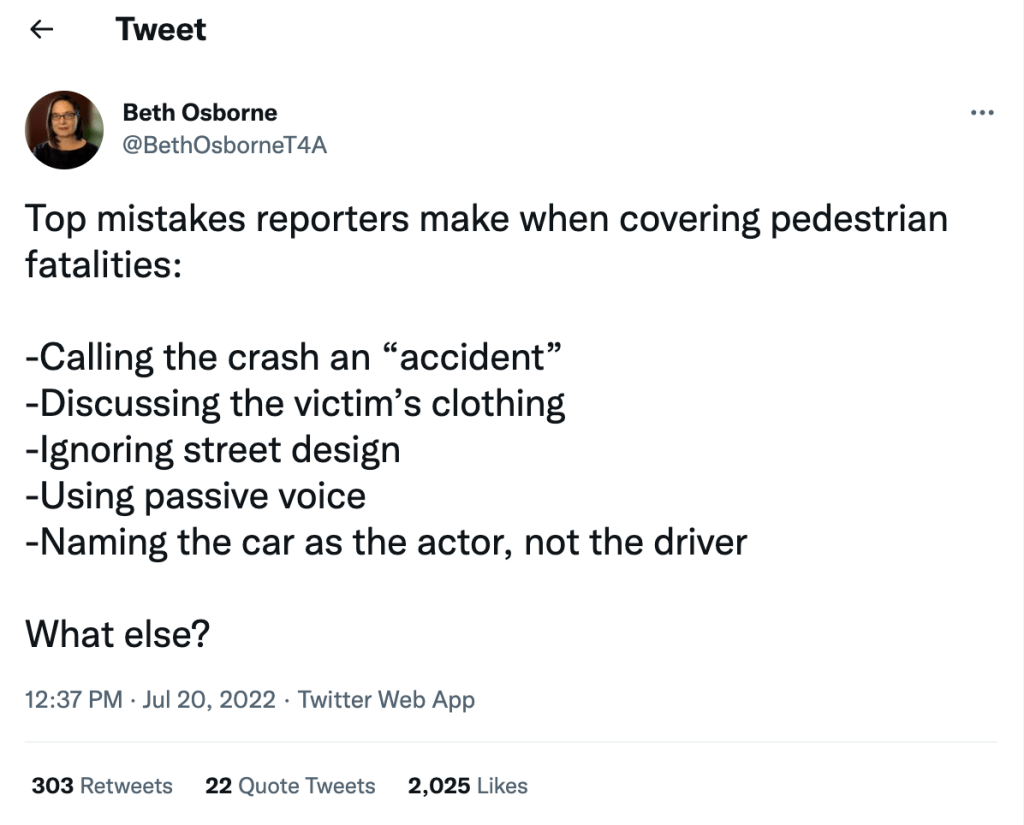Click the "Ignoring street design" line
The height and width of the screenshot is (825, 1024).
[213, 449]
